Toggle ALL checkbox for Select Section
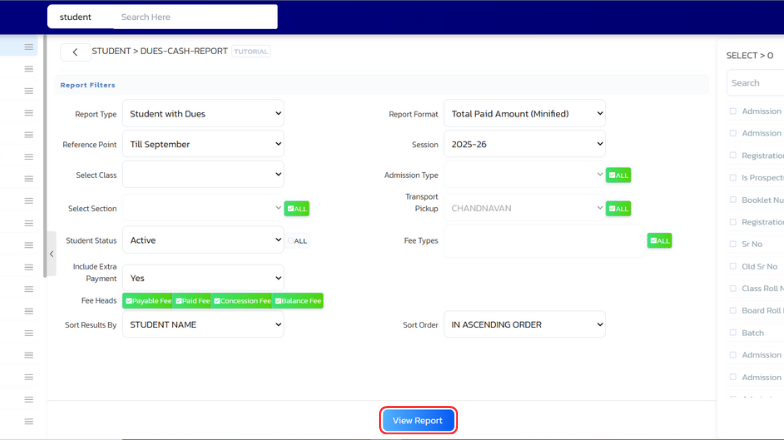This screenshot has height=440, width=784. pyautogui.click(x=297, y=209)
